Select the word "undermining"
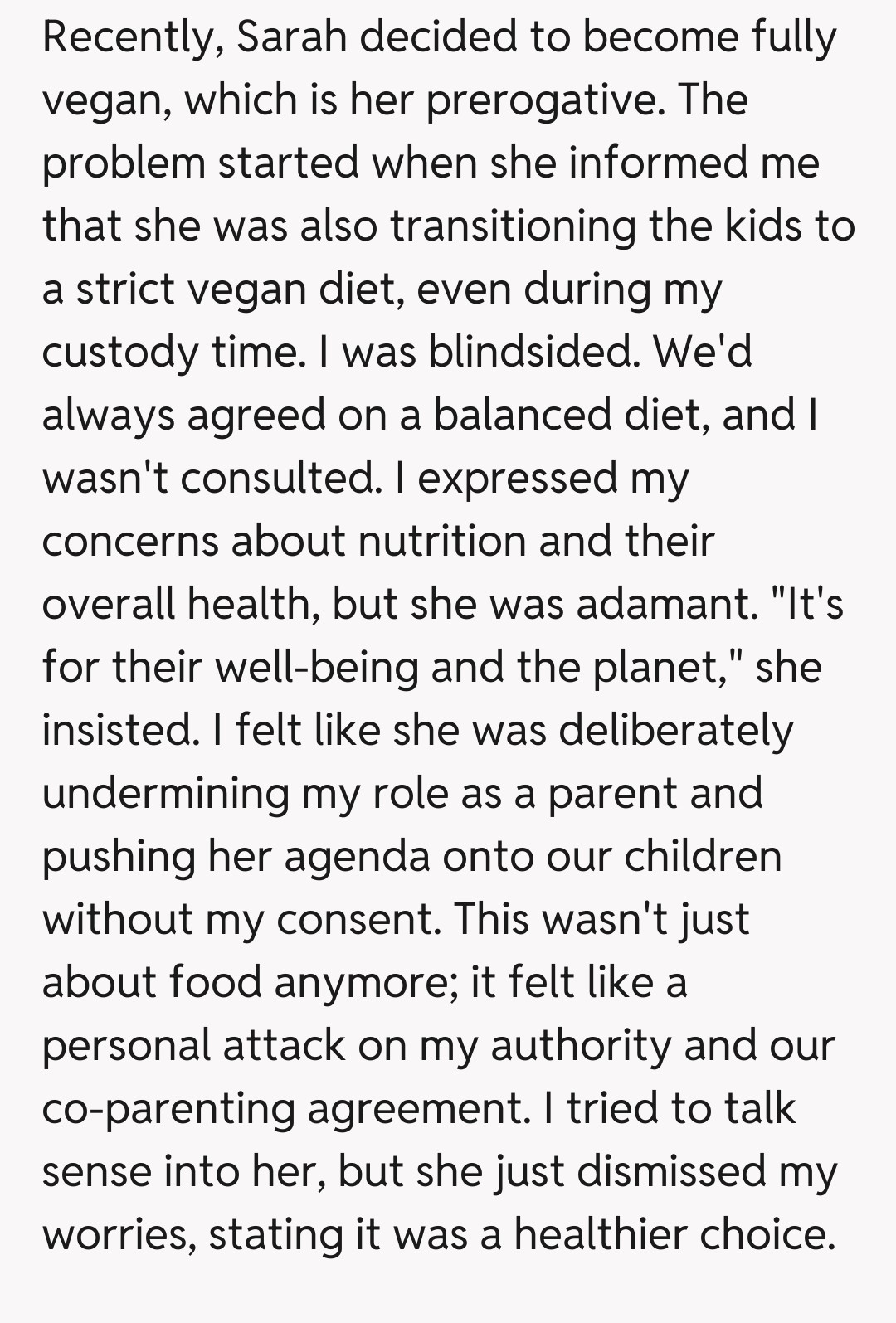Viewport: 896px width, 1323px height. coord(164,793)
